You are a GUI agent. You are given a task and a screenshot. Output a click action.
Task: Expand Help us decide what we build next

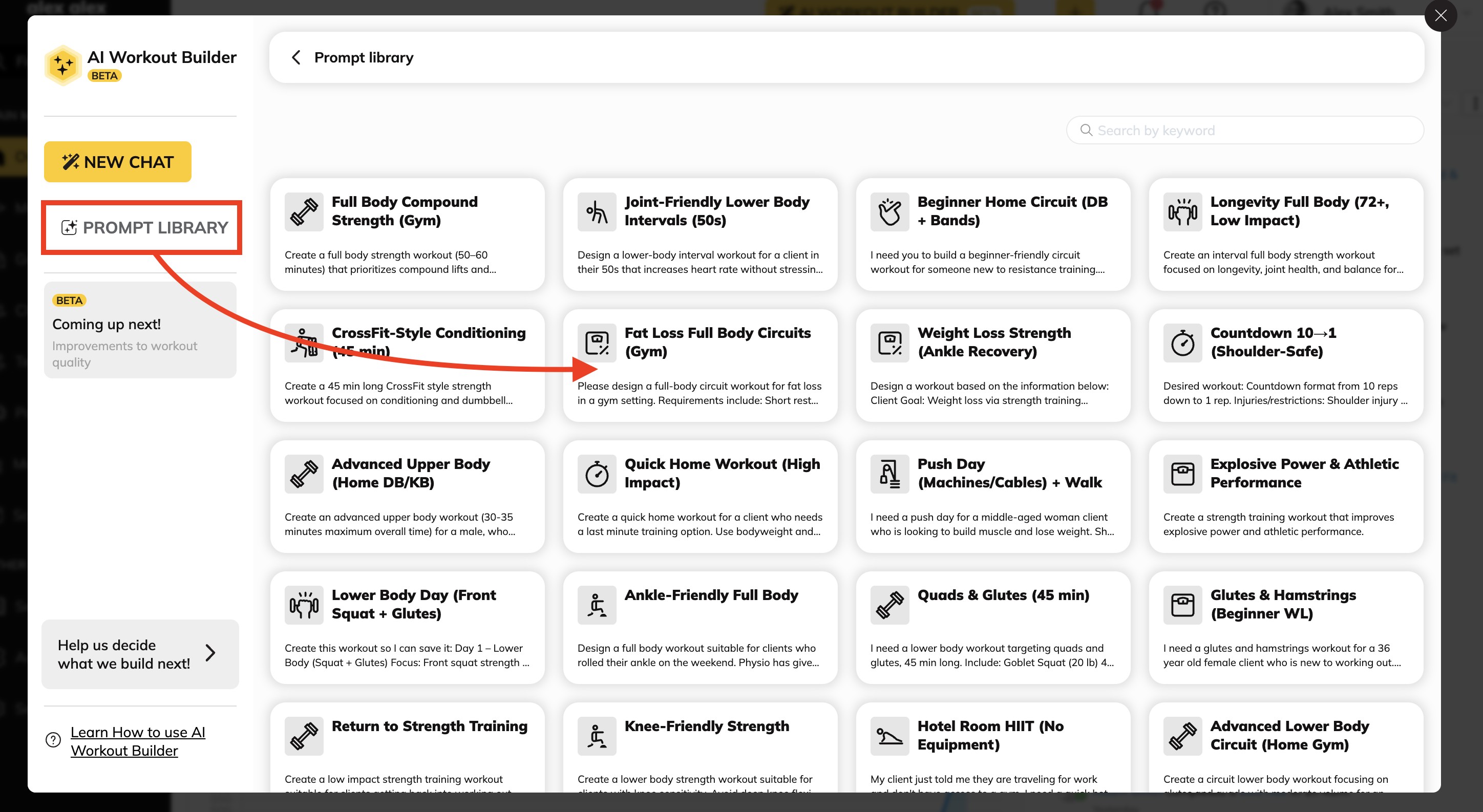click(140, 654)
